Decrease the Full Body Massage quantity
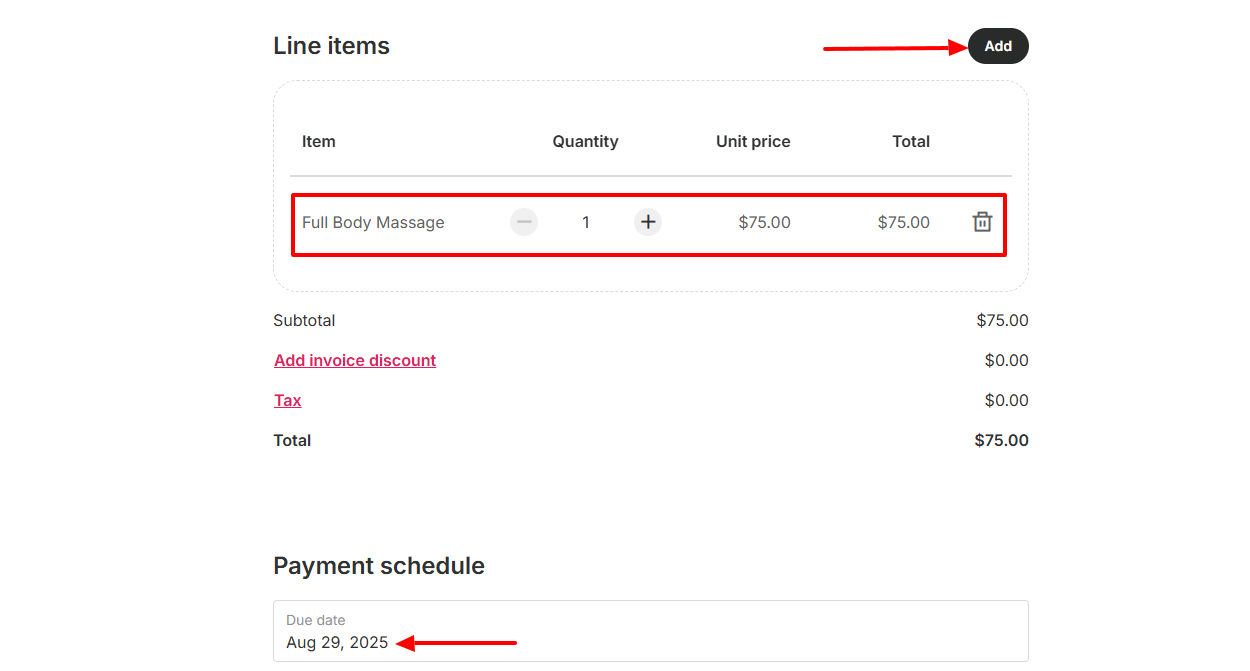The width and height of the screenshot is (1250, 671). 524,222
